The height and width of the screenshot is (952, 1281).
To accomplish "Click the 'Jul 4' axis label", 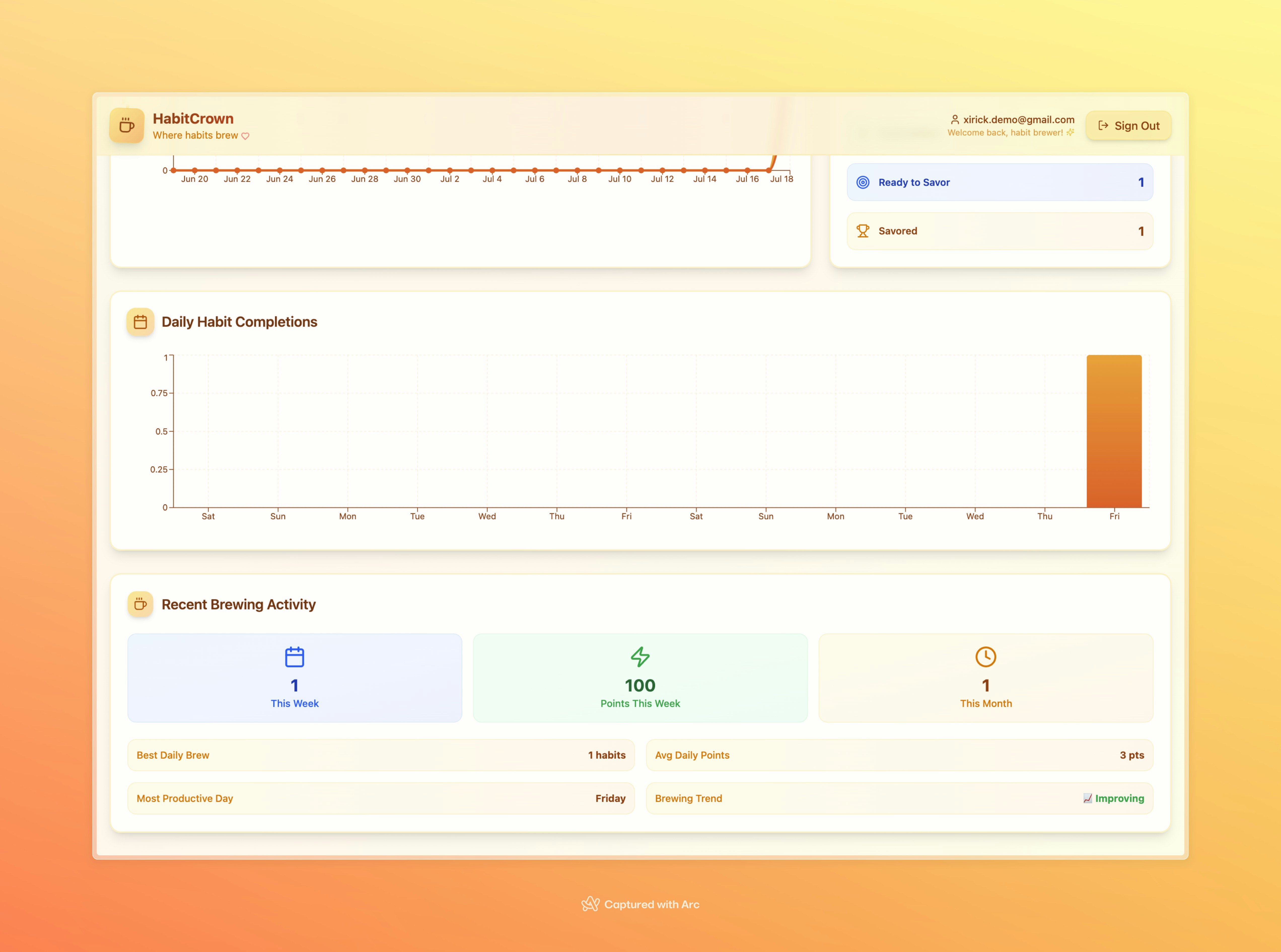I will (492, 179).
